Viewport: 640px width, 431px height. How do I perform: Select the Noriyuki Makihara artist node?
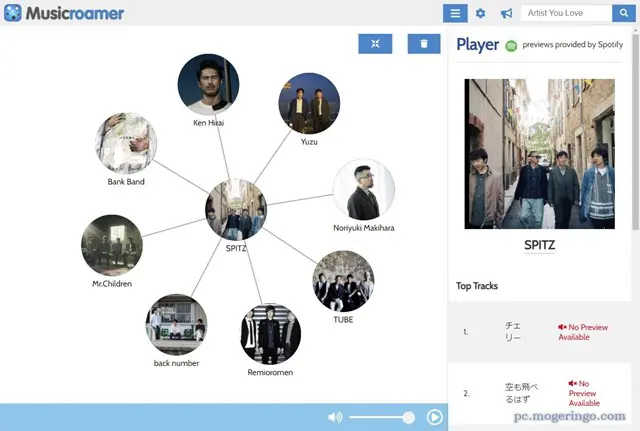pyautogui.click(x=364, y=189)
